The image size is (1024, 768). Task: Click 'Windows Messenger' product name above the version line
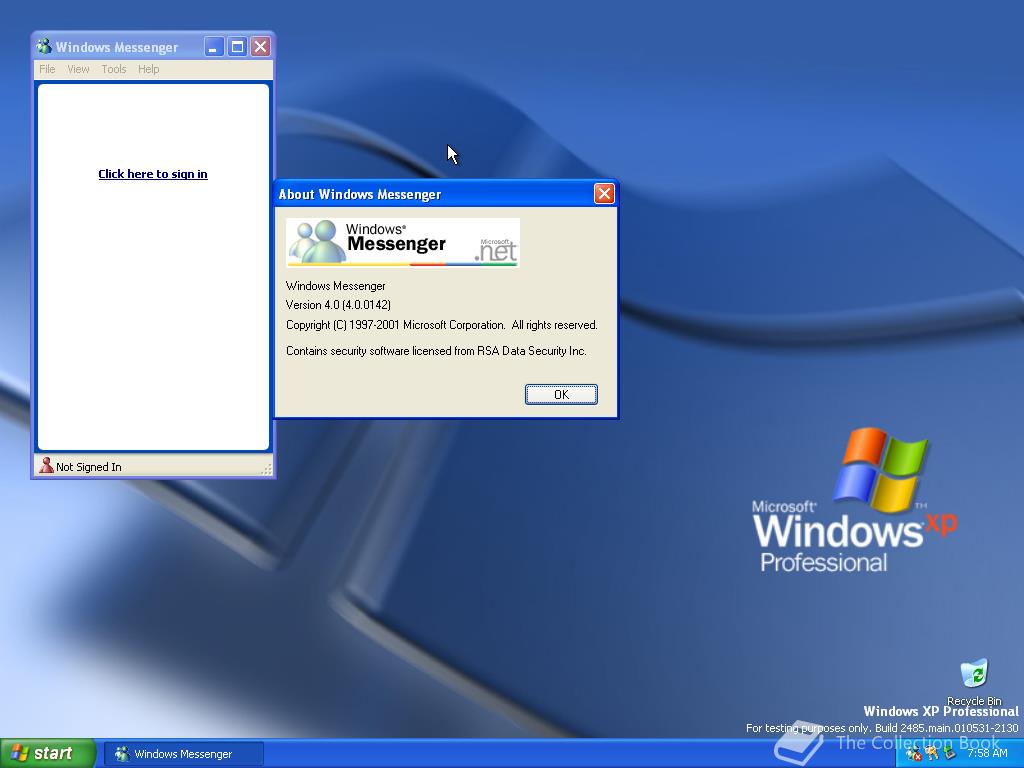coord(336,286)
